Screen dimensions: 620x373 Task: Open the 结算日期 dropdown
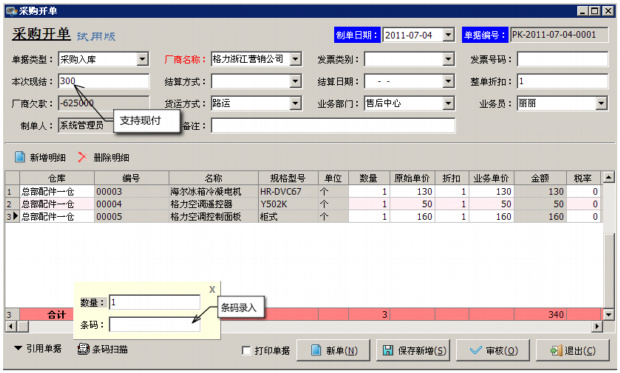pyautogui.click(x=448, y=81)
